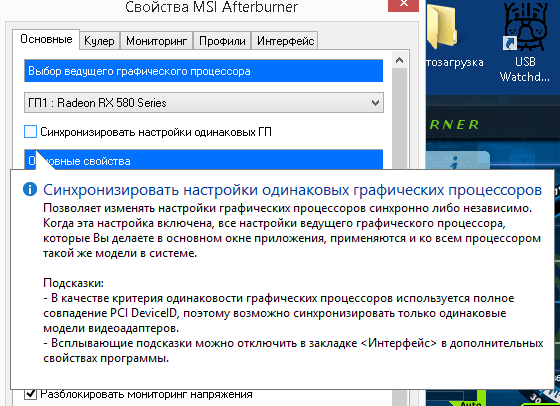The height and width of the screenshot is (406, 560).
Task: Open the Кулер tab
Action: tap(99, 41)
